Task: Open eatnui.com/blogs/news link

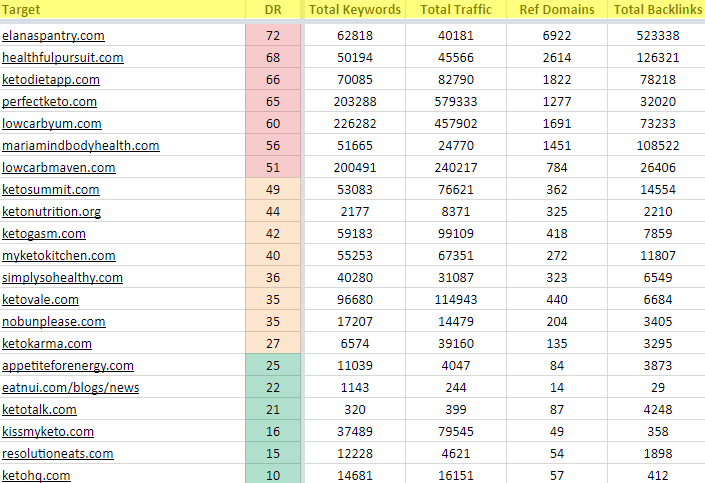Action: pyautogui.click(x=71, y=388)
